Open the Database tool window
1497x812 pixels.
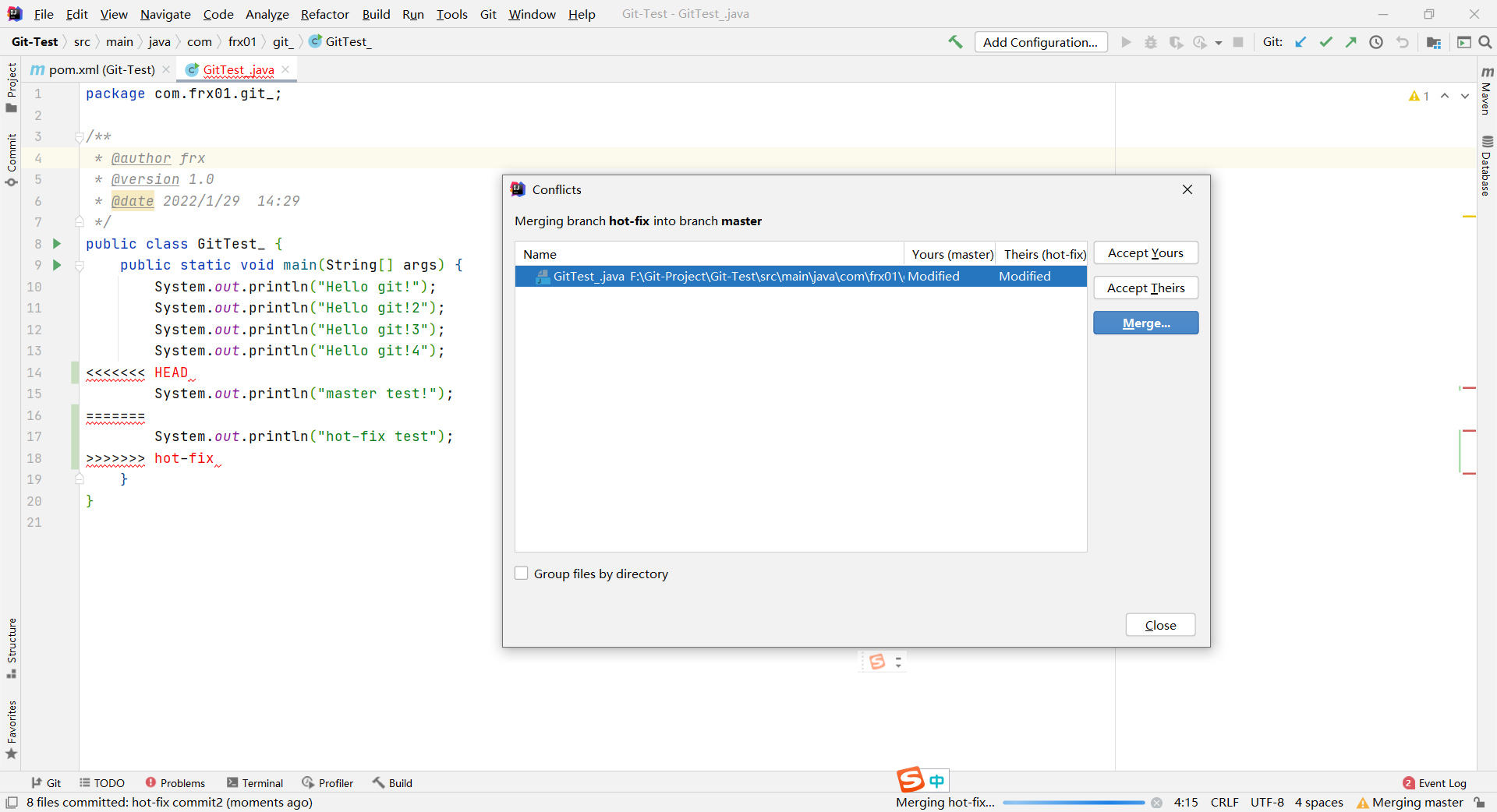click(x=1487, y=165)
